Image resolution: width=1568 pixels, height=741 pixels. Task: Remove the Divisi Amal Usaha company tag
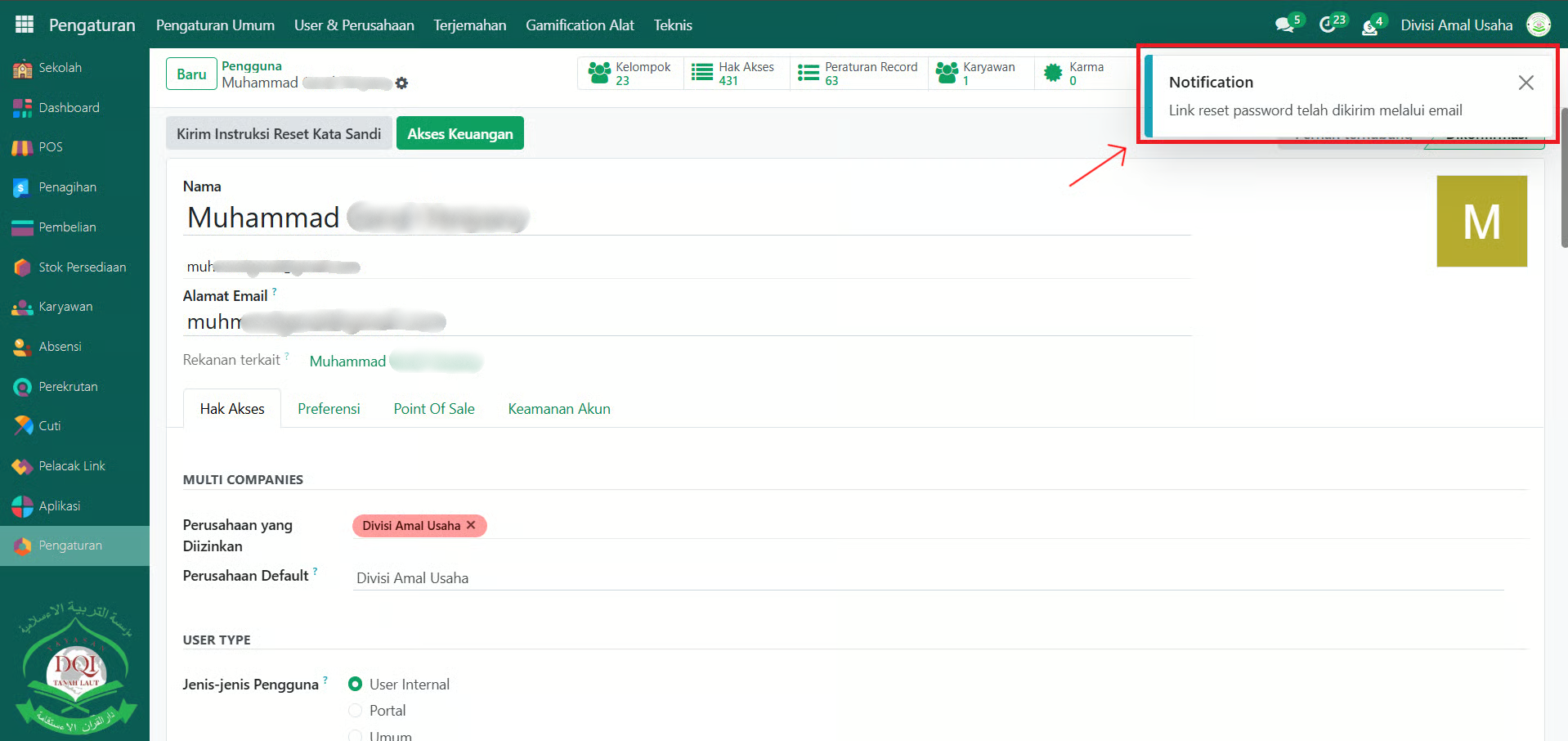pyautogui.click(x=471, y=525)
